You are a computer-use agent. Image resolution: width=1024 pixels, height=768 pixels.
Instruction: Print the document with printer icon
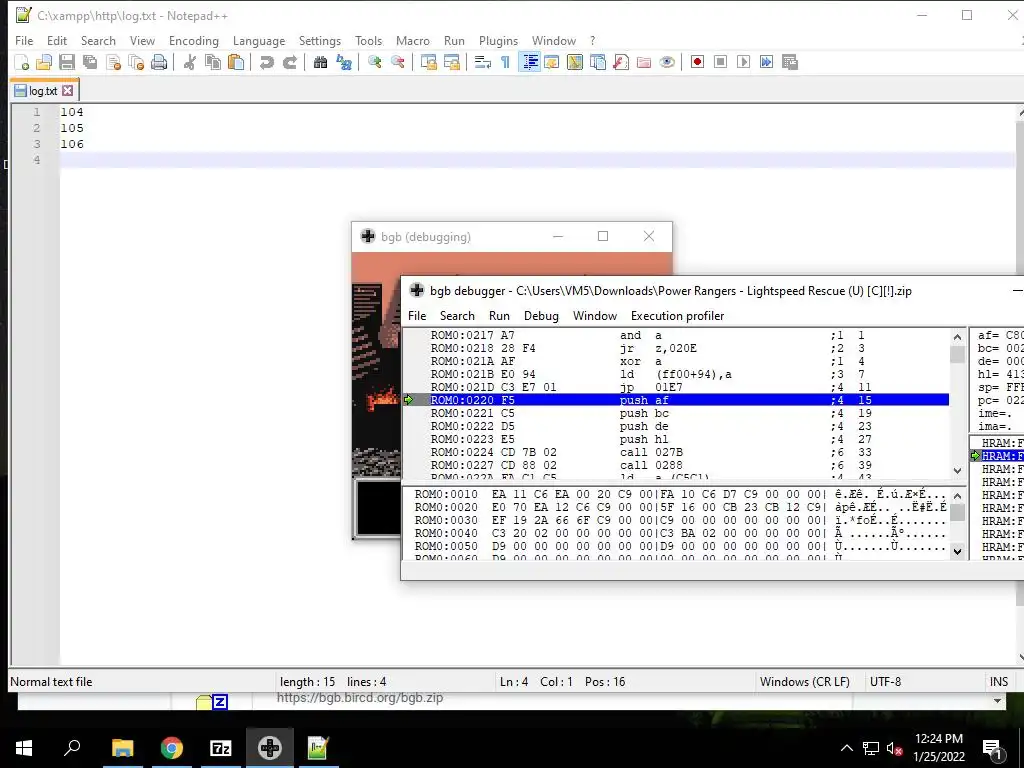click(159, 62)
